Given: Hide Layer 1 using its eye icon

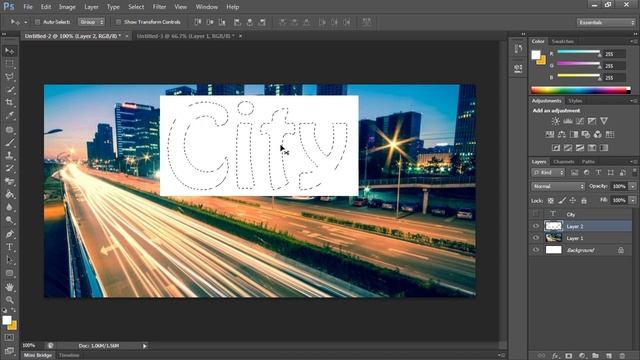Looking at the screenshot, I should click(536, 238).
